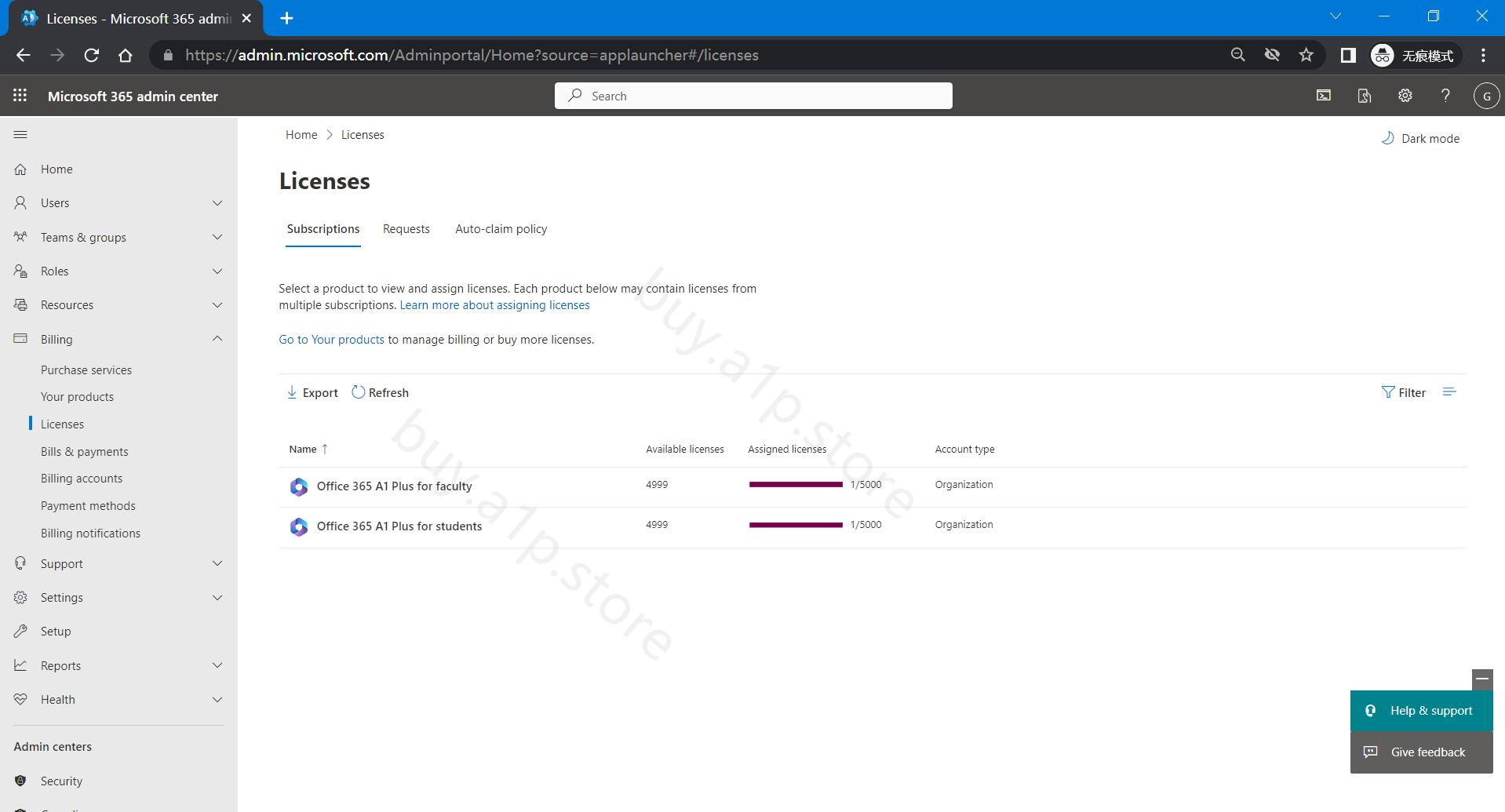This screenshot has height=812, width=1505.
Task: Expand the Settings chevron
Action: 217,598
